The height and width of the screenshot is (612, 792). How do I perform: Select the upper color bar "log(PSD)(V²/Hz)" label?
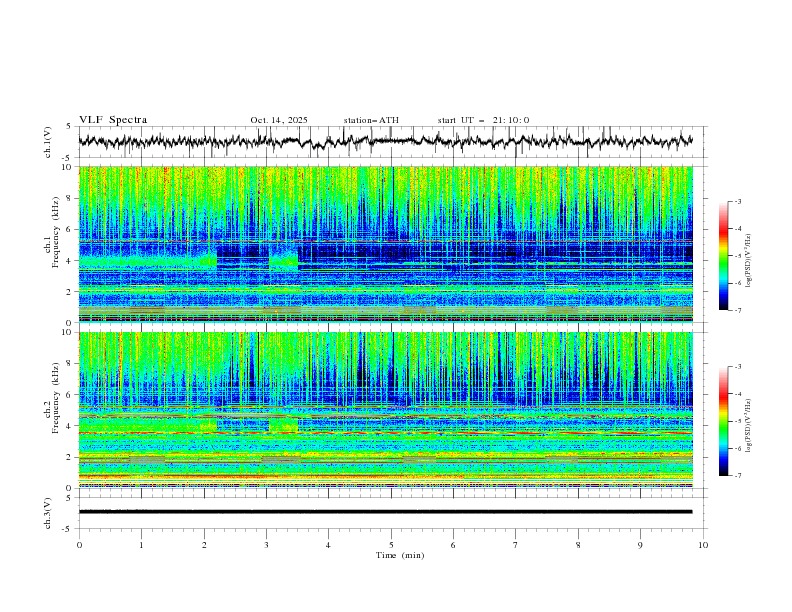coord(748,261)
